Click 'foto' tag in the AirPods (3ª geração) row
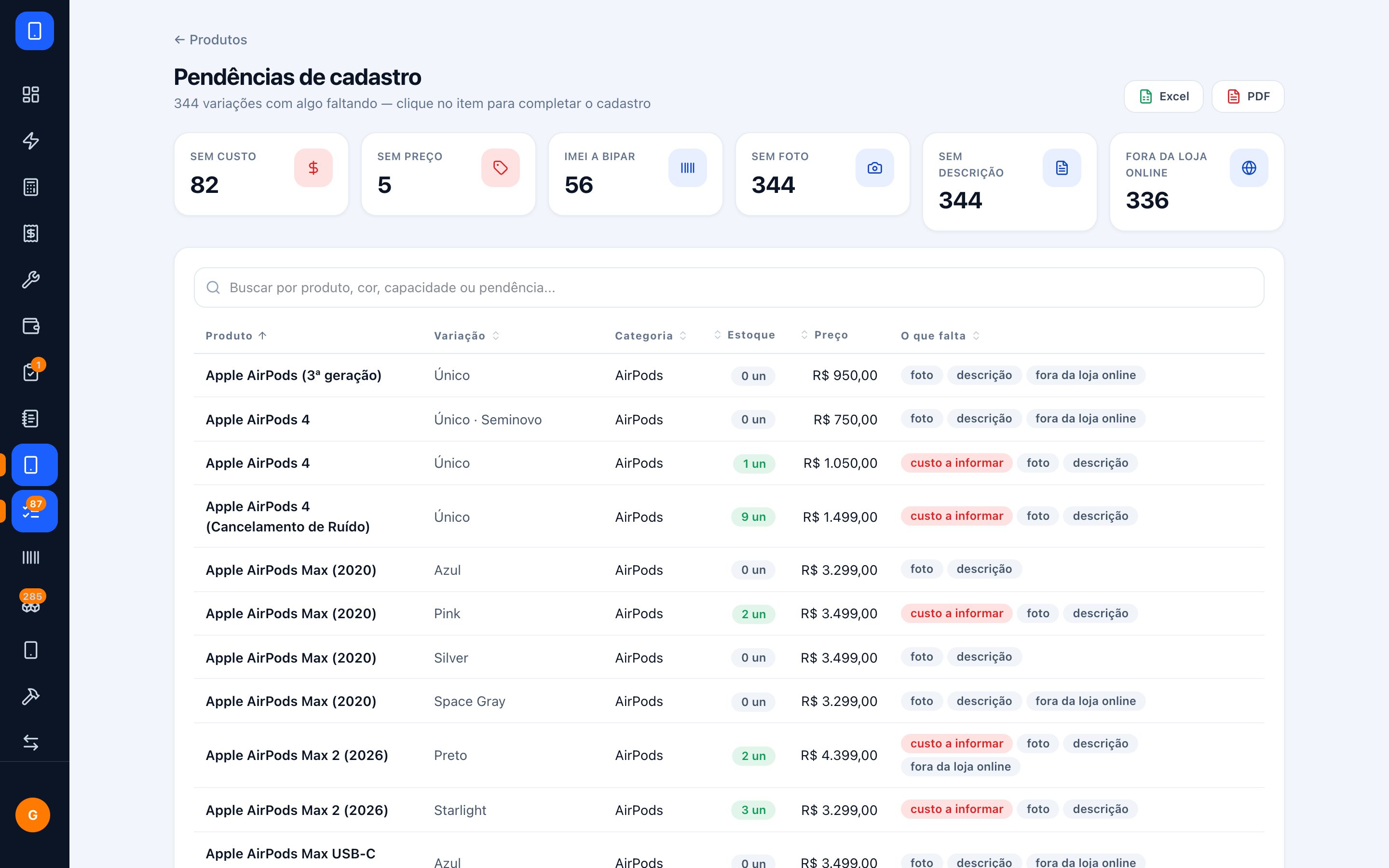This screenshot has height=868, width=1389. coord(922,375)
